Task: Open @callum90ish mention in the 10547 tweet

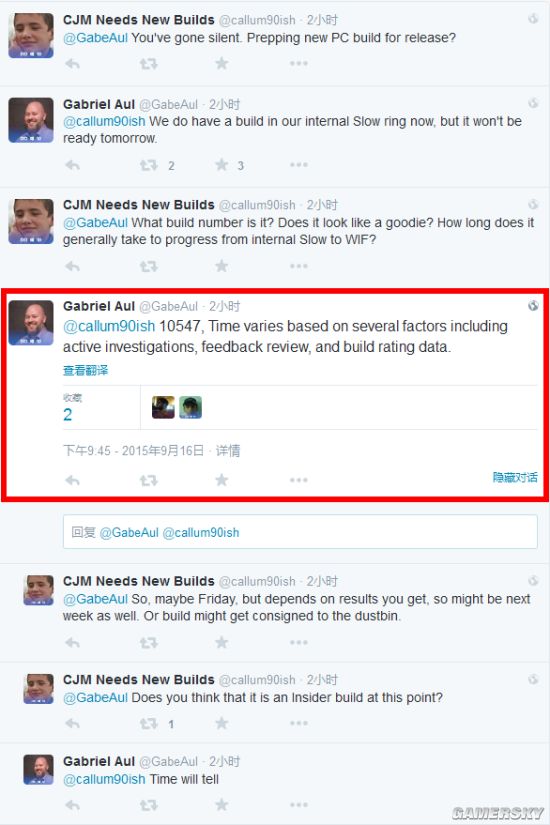Action: pyautogui.click(x=109, y=326)
